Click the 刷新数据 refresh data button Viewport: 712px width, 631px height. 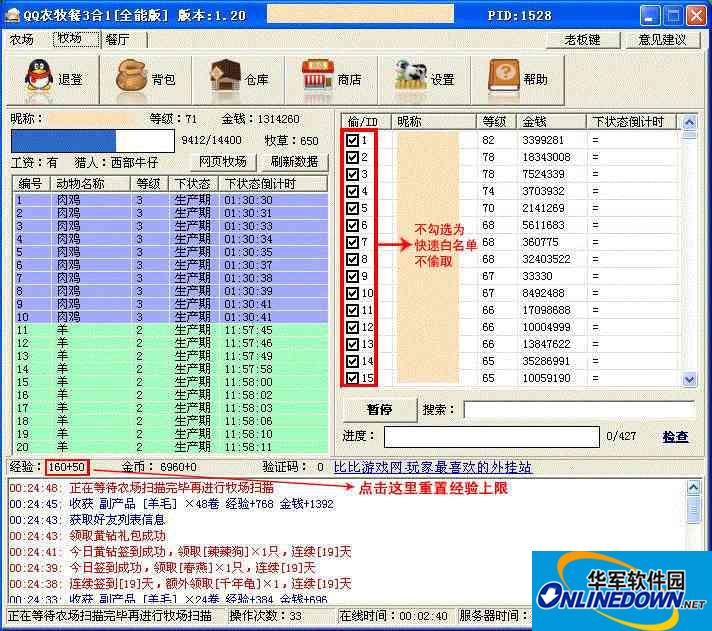294,162
